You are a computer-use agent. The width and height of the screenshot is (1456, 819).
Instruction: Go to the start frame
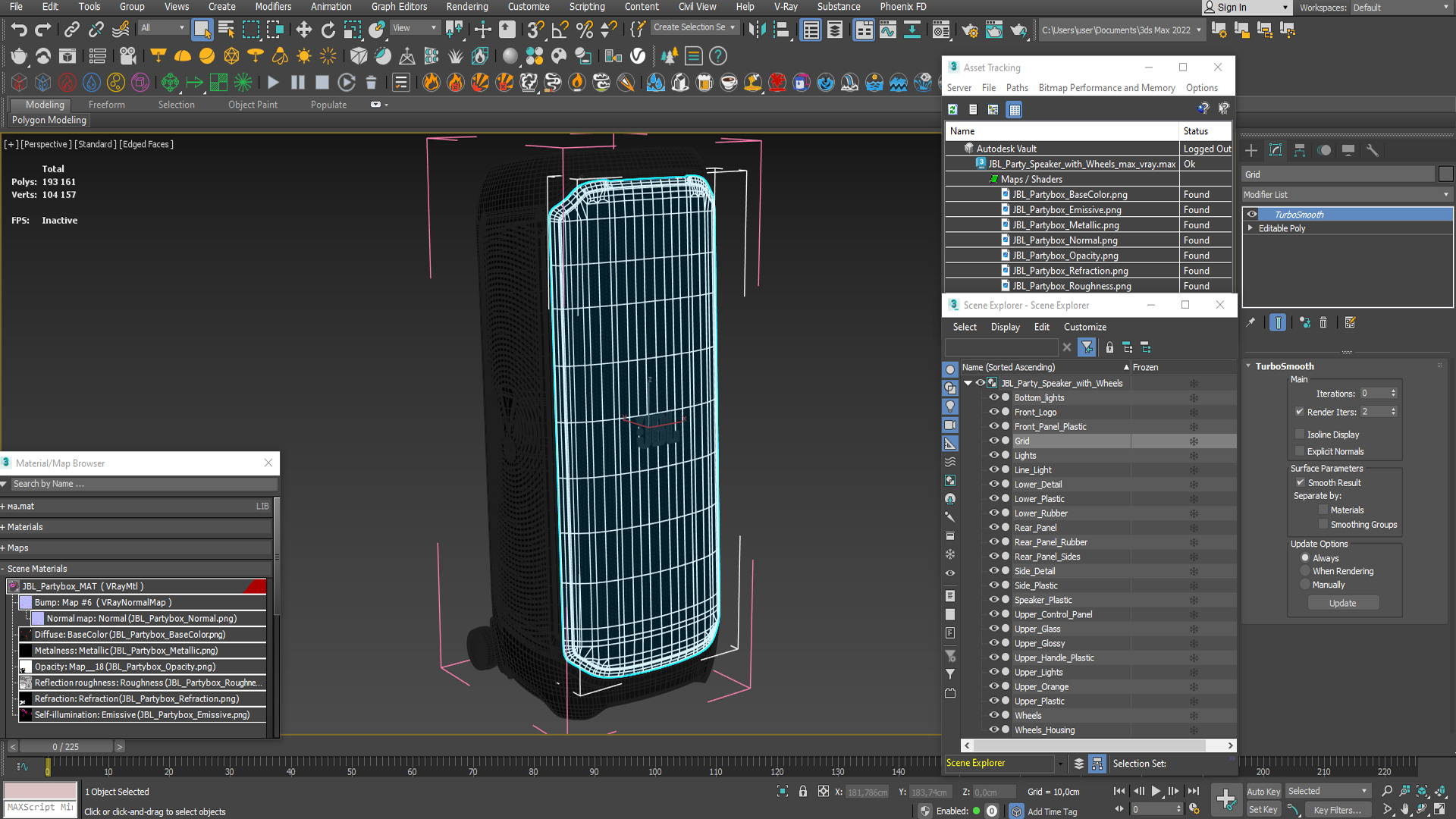(1119, 791)
